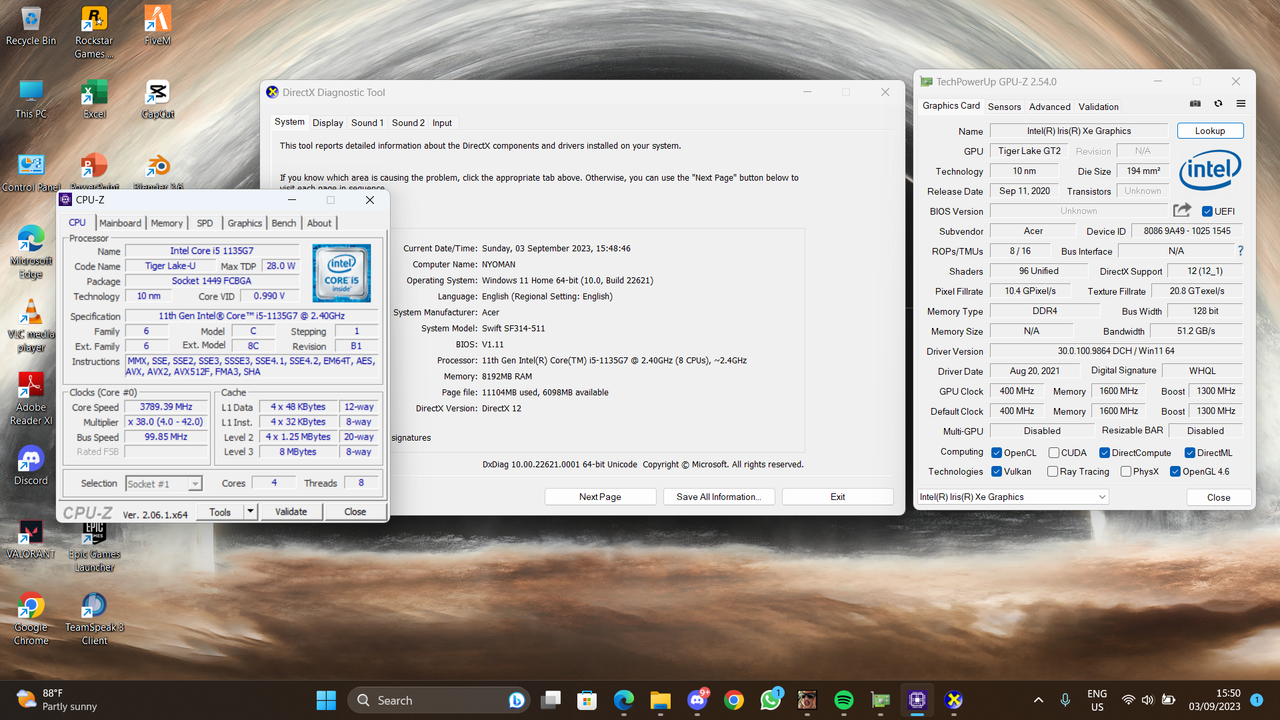
Task: Open the Memory tab in CPU-Z
Action: point(167,223)
